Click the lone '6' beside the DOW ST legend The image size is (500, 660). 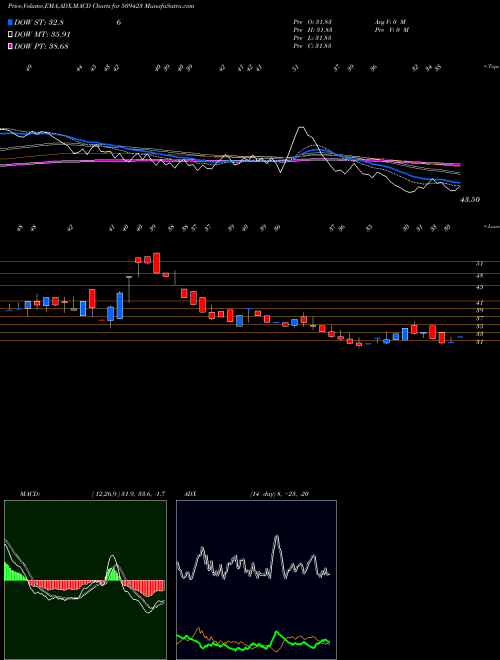click(119, 22)
